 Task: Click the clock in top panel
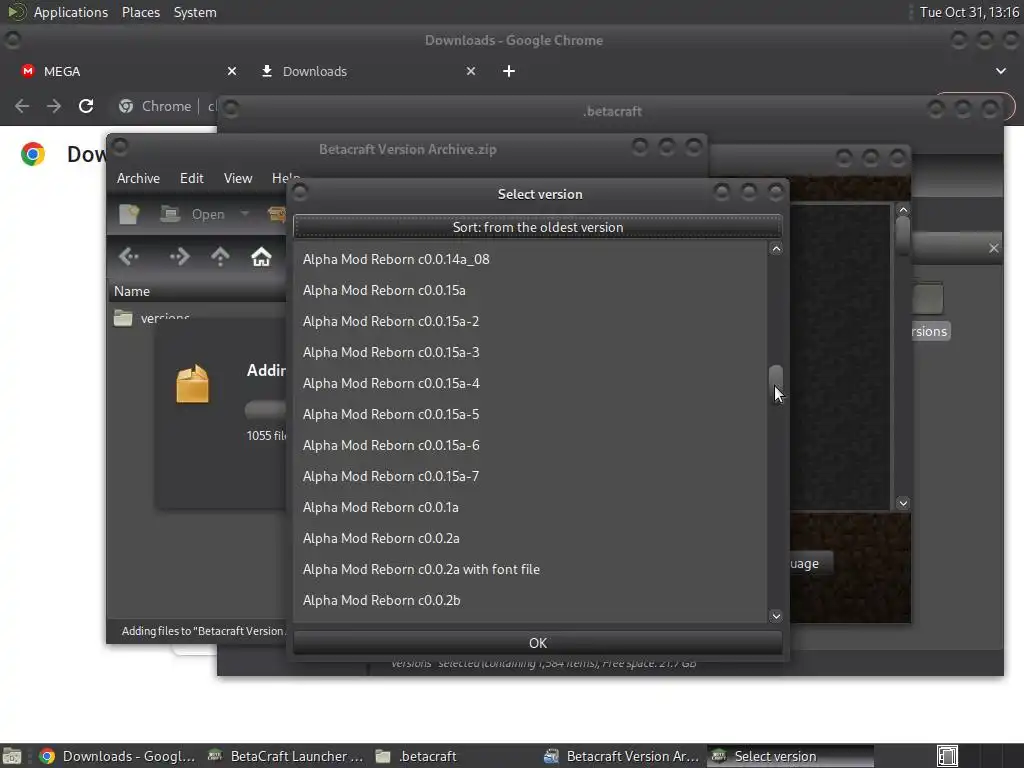[x=969, y=12]
